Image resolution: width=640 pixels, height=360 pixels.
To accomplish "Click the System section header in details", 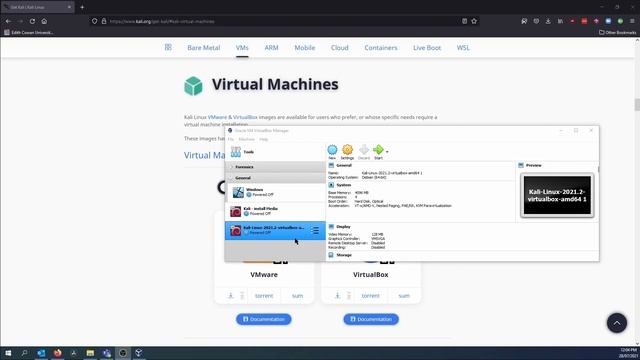I will click(344, 185).
